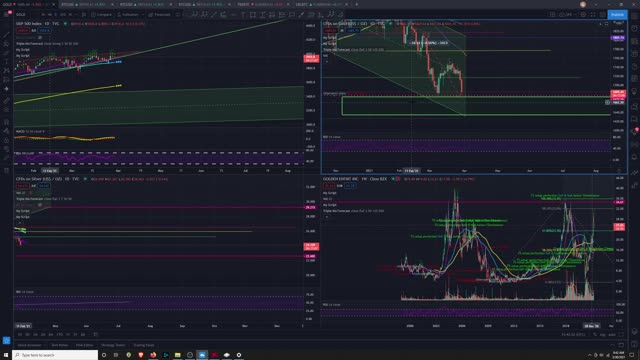Image resolution: width=640 pixels, height=360 pixels.
Task: Select the trend line drawing tool
Action: point(6,34)
